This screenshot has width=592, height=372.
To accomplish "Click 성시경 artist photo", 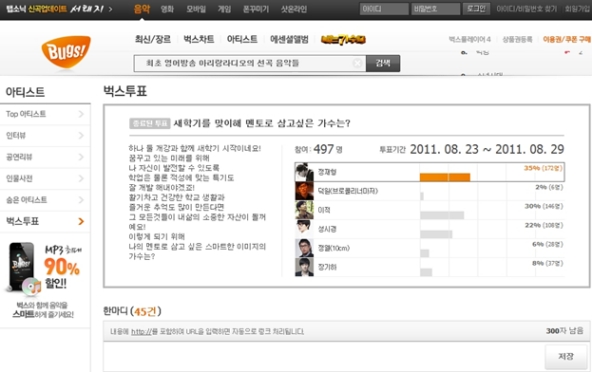I will click(304, 229).
